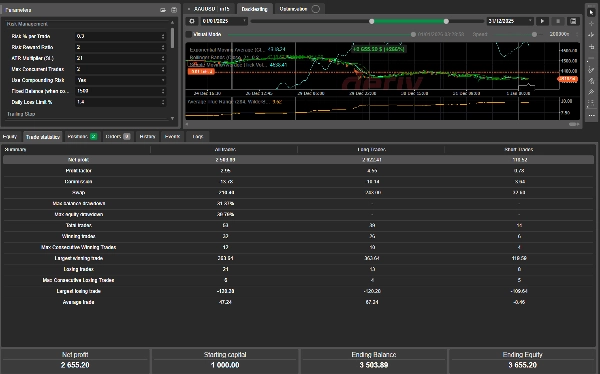Adjust the Fixed Balance stepper
The width and height of the screenshot is (600, 374).
click(x=163, y=91)
